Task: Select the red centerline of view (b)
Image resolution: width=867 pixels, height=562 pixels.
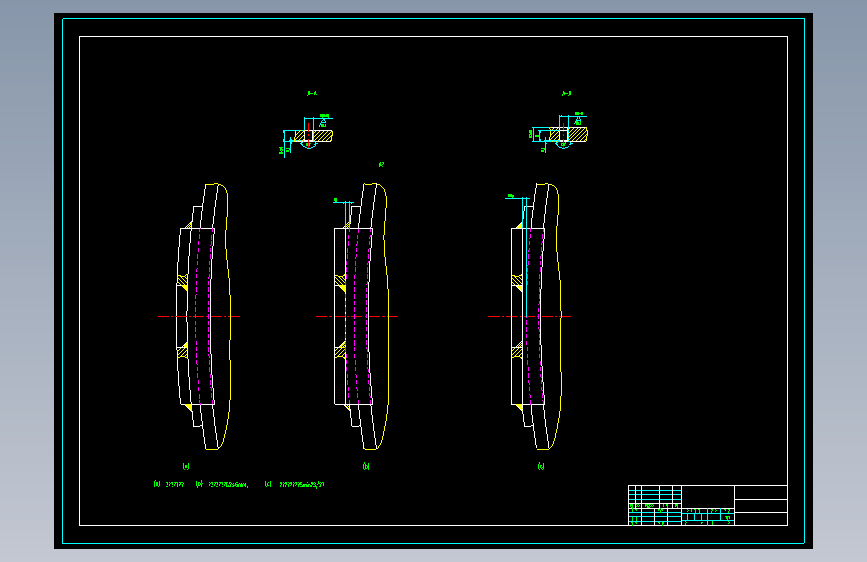Action: click(357, 316)
